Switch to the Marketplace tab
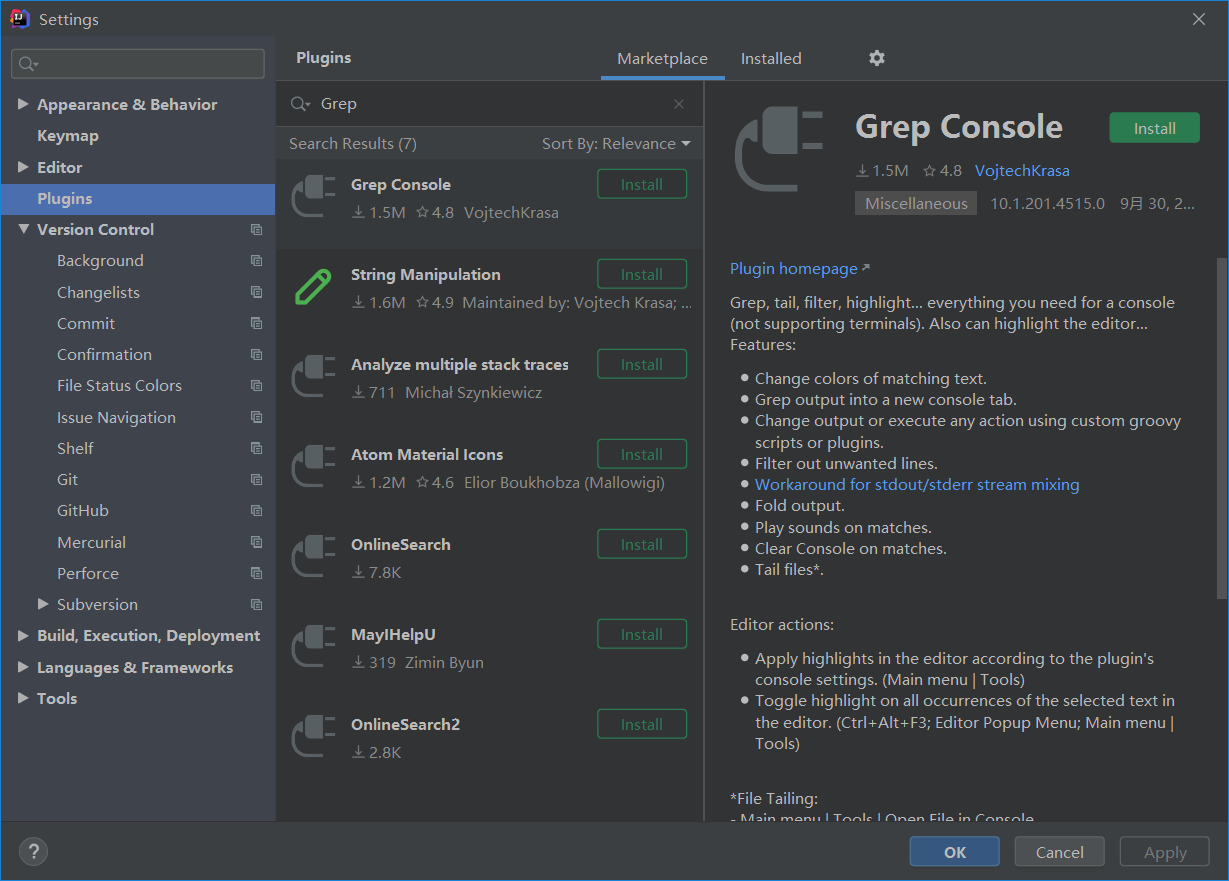The image size is (1229, 881). [662, 59]
